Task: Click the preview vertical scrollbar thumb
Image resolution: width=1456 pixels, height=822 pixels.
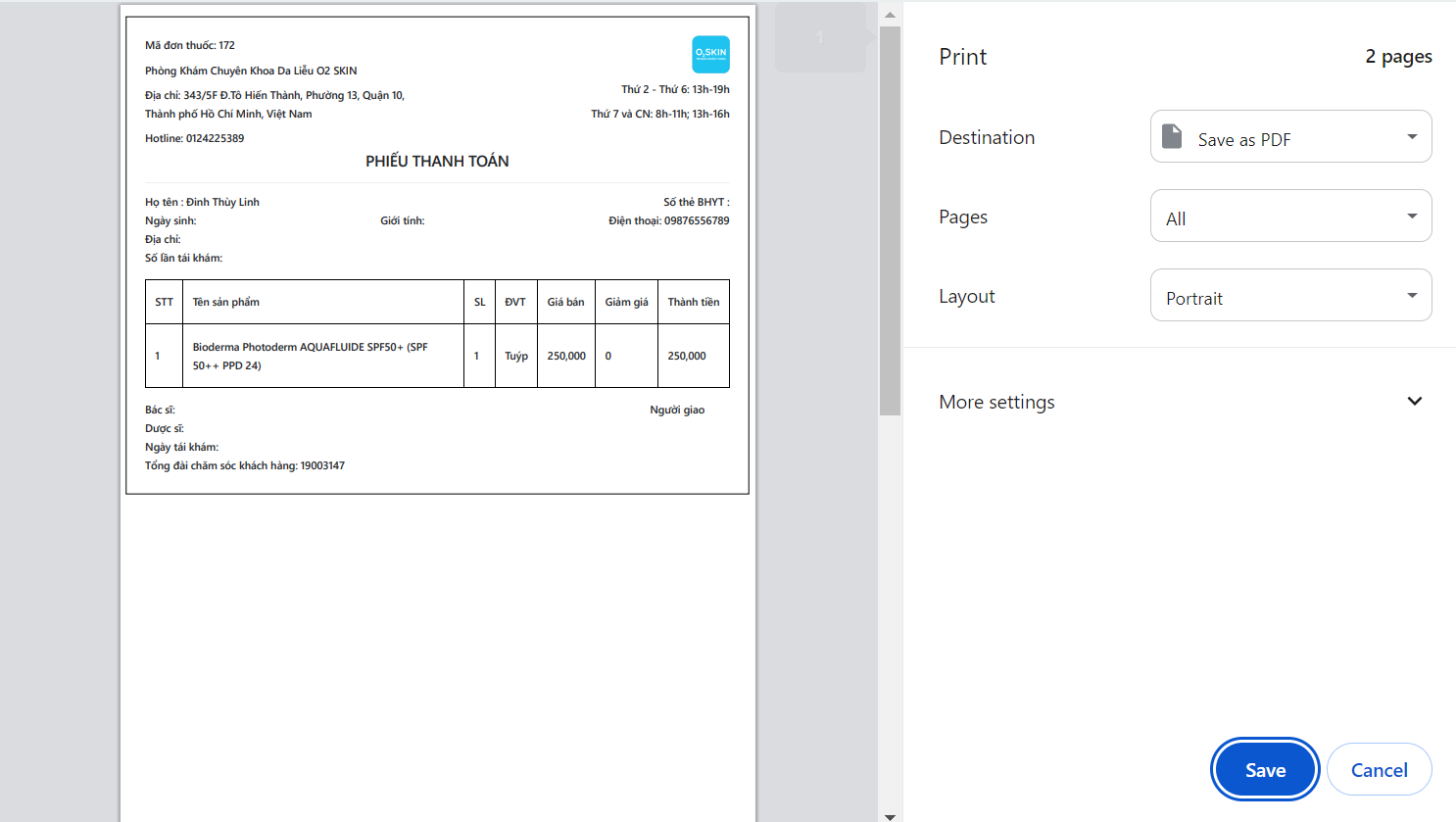Action: pos(890,220)
